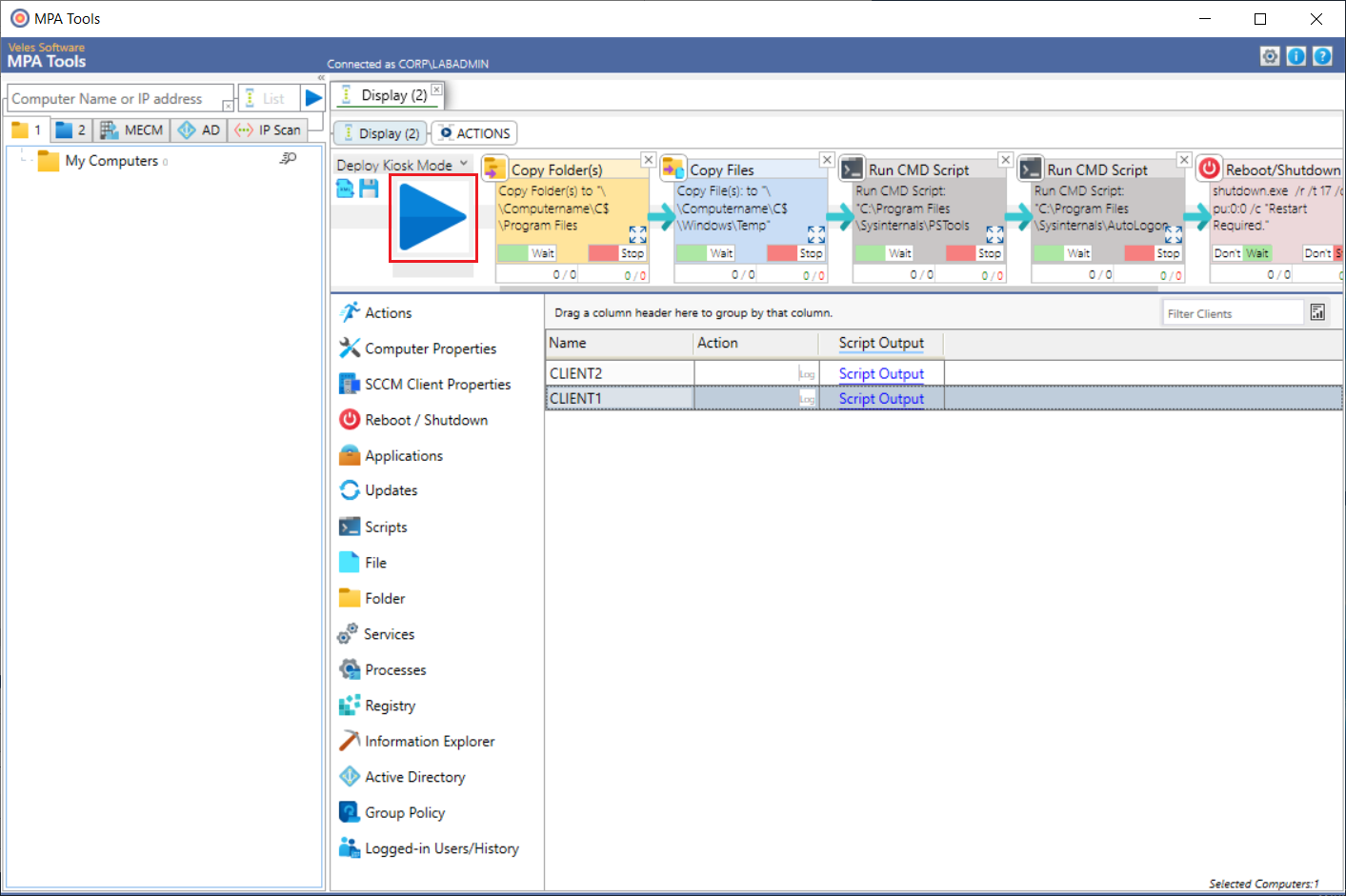
Task: Open Updates menu item
Action: tap(378, 490)
